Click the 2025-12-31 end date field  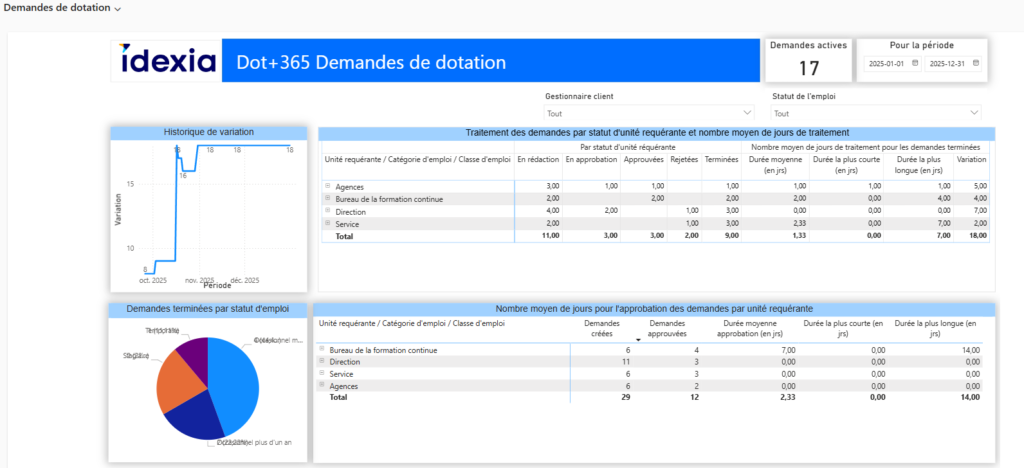[948, 64]
